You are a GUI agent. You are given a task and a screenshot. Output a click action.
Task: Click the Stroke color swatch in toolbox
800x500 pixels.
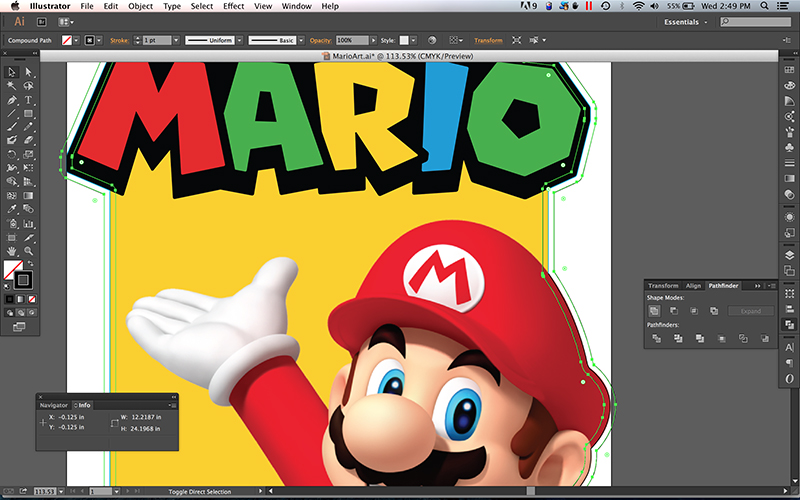[23, 279]
